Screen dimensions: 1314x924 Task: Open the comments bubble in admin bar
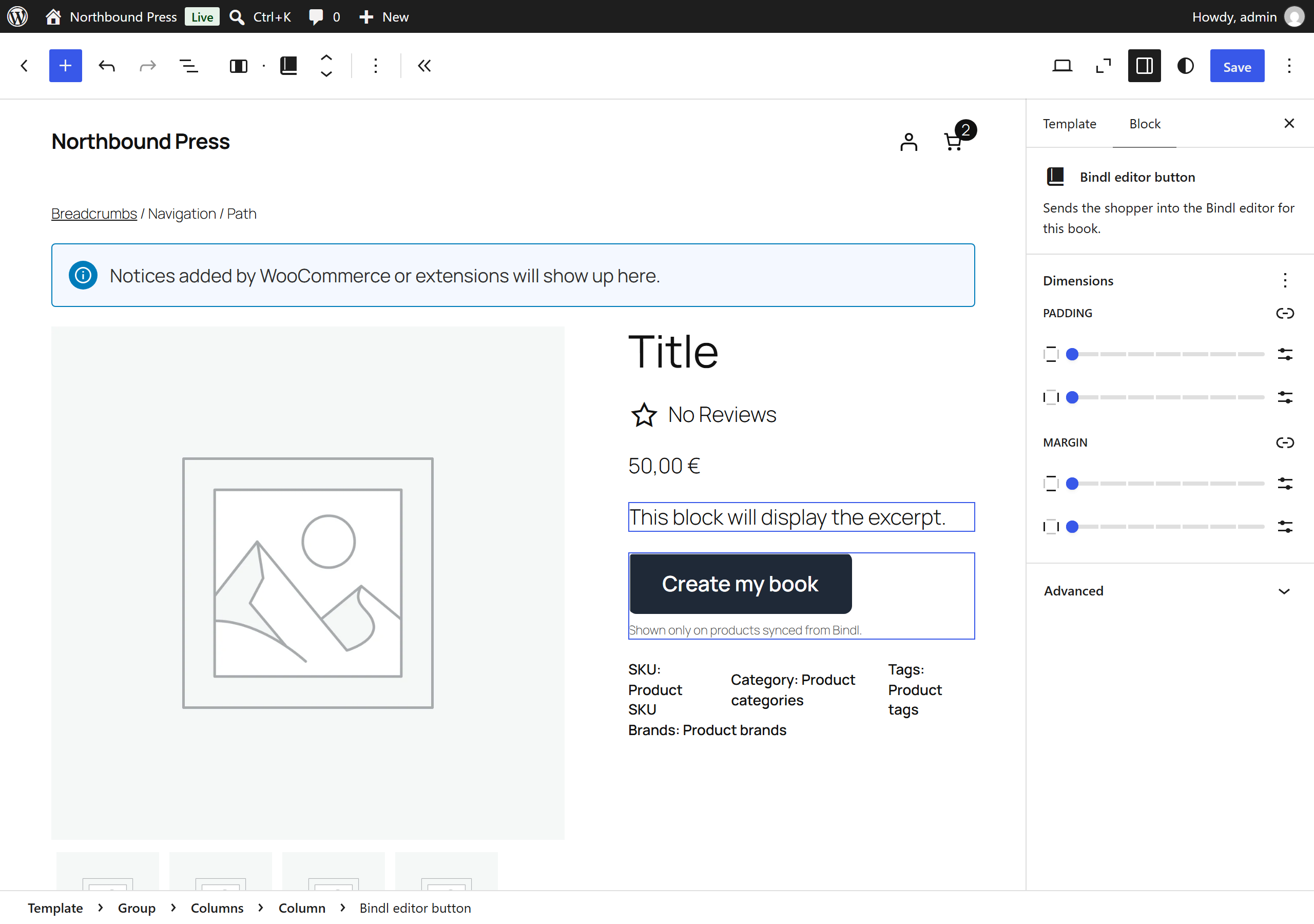(x=324, y=16)
